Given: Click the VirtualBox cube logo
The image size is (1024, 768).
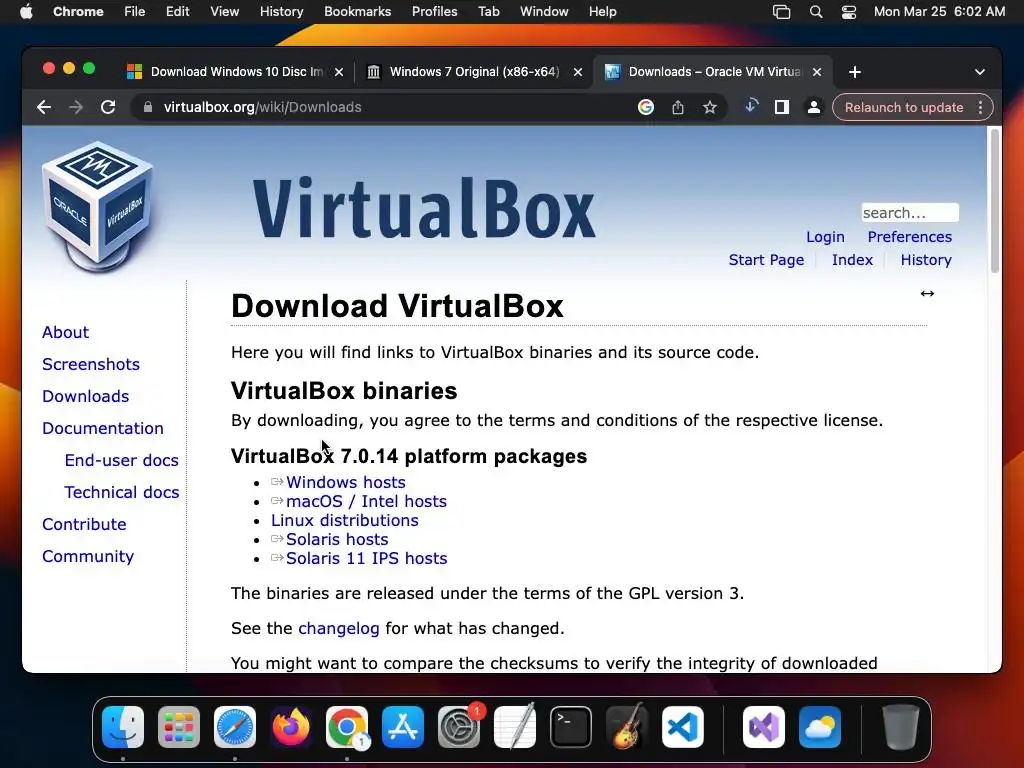Looking at the screenshot, I should coord(98,207).
